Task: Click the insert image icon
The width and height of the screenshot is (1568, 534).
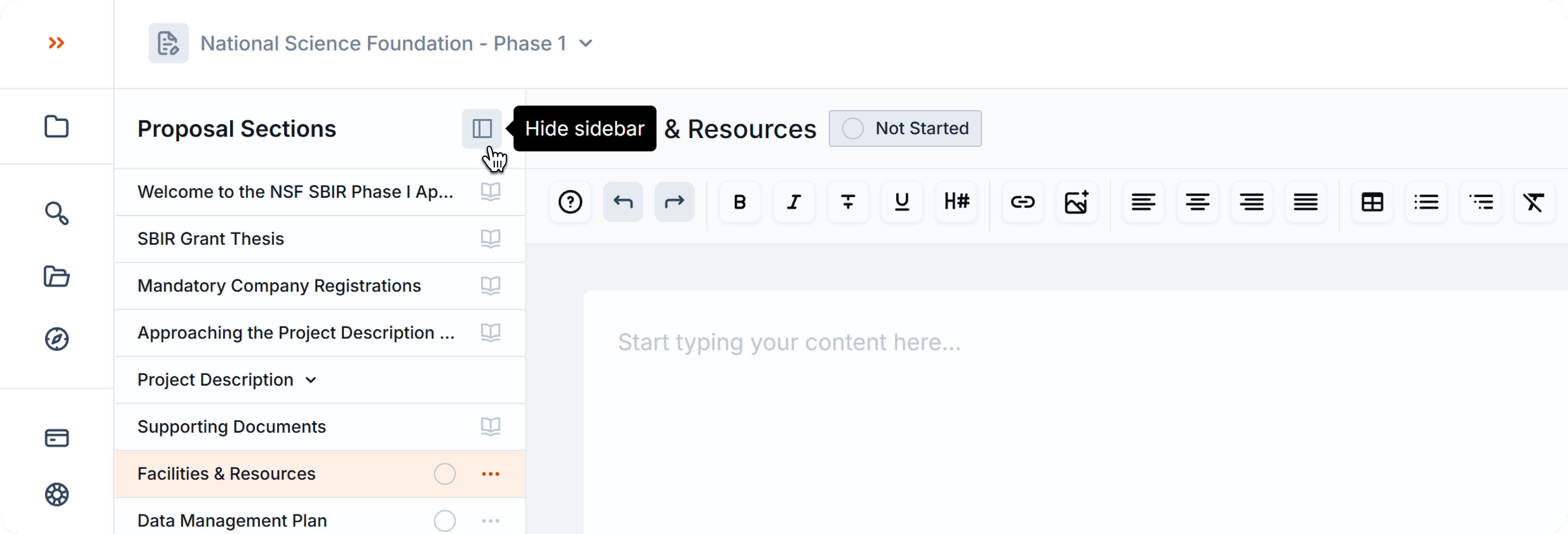Action: [x=1076, y=202]
